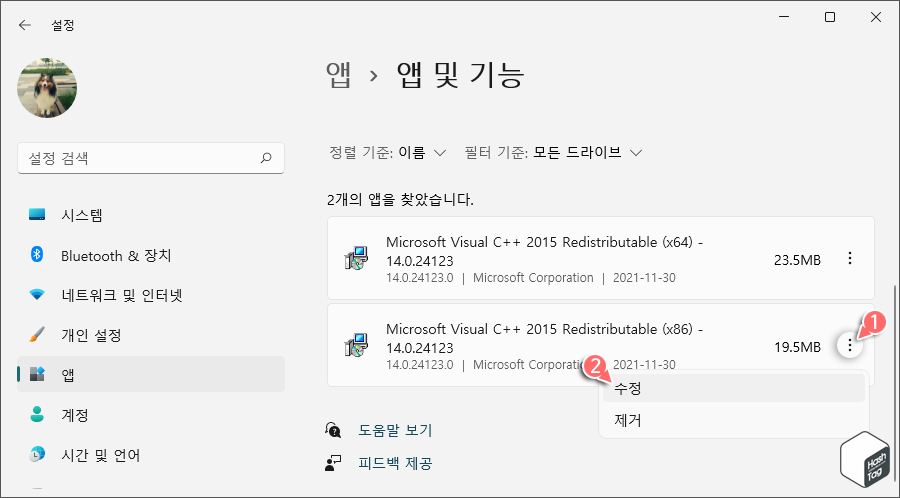Select Visual C++ 2015 Redistributable (x64) title

545,251
